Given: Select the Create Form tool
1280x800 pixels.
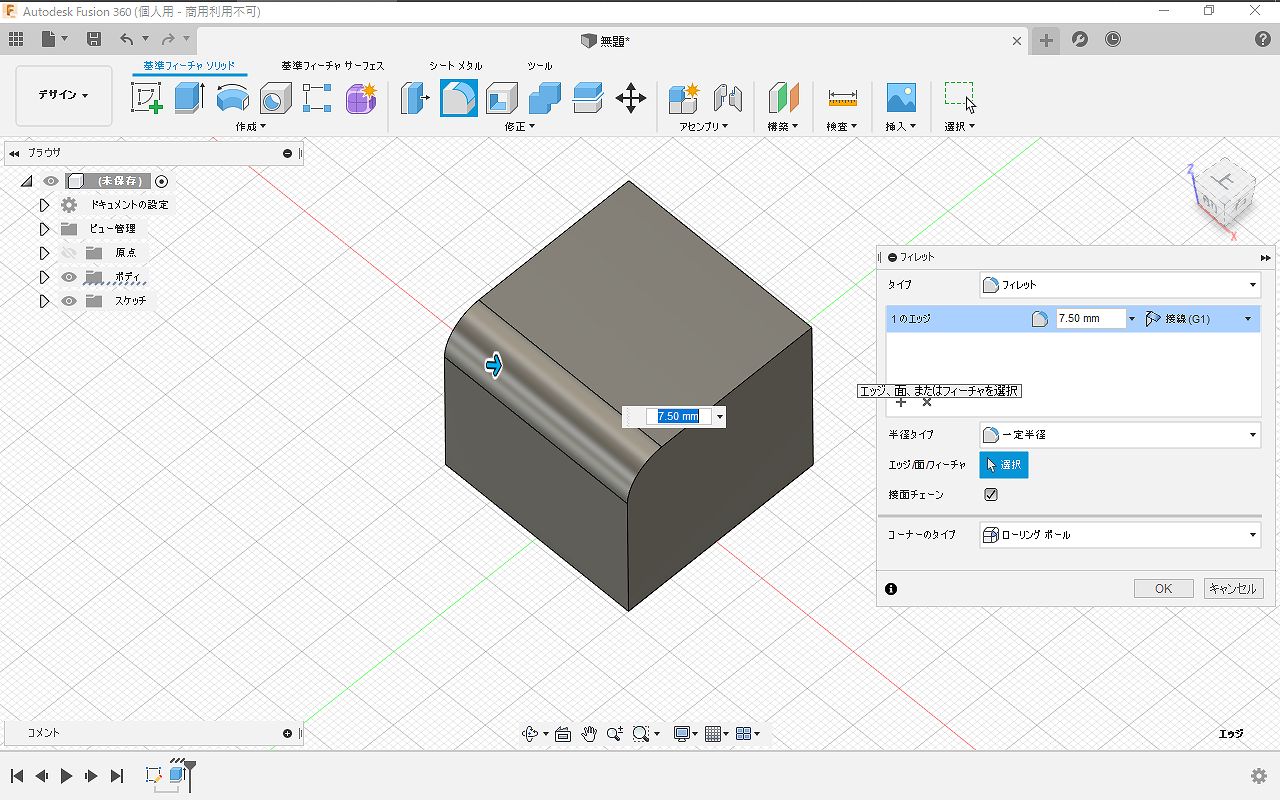Looking at the screenshot, I should pyautogui.click(x=361, y=98).
